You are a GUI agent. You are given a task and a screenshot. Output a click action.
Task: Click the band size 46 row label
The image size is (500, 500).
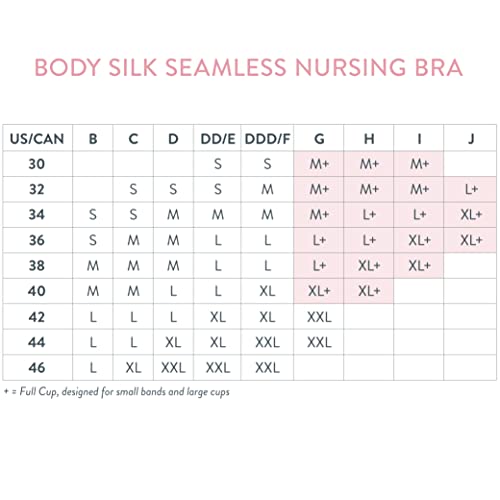[37, 368]
